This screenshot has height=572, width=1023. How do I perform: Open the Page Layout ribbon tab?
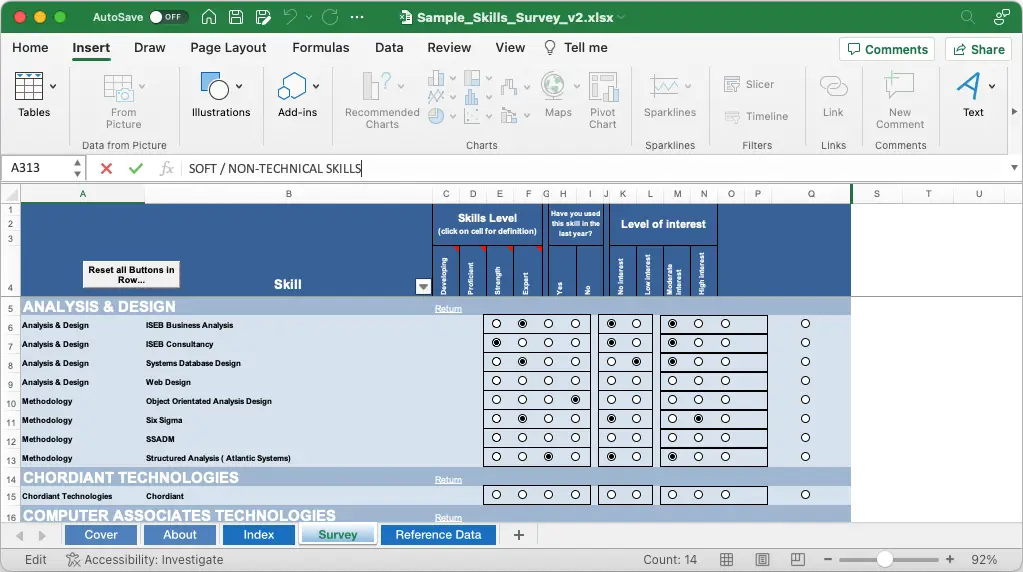(x=228, y=48)
